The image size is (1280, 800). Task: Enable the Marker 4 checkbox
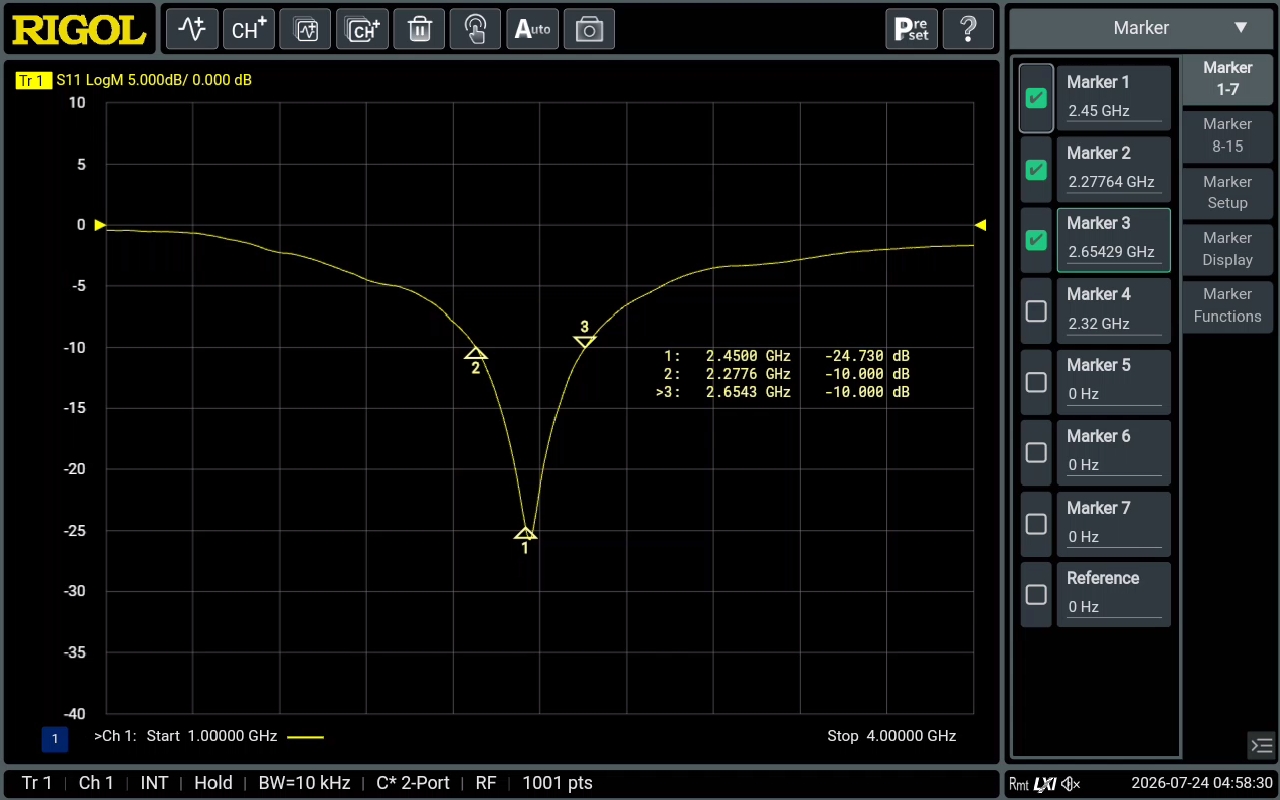1036,311
